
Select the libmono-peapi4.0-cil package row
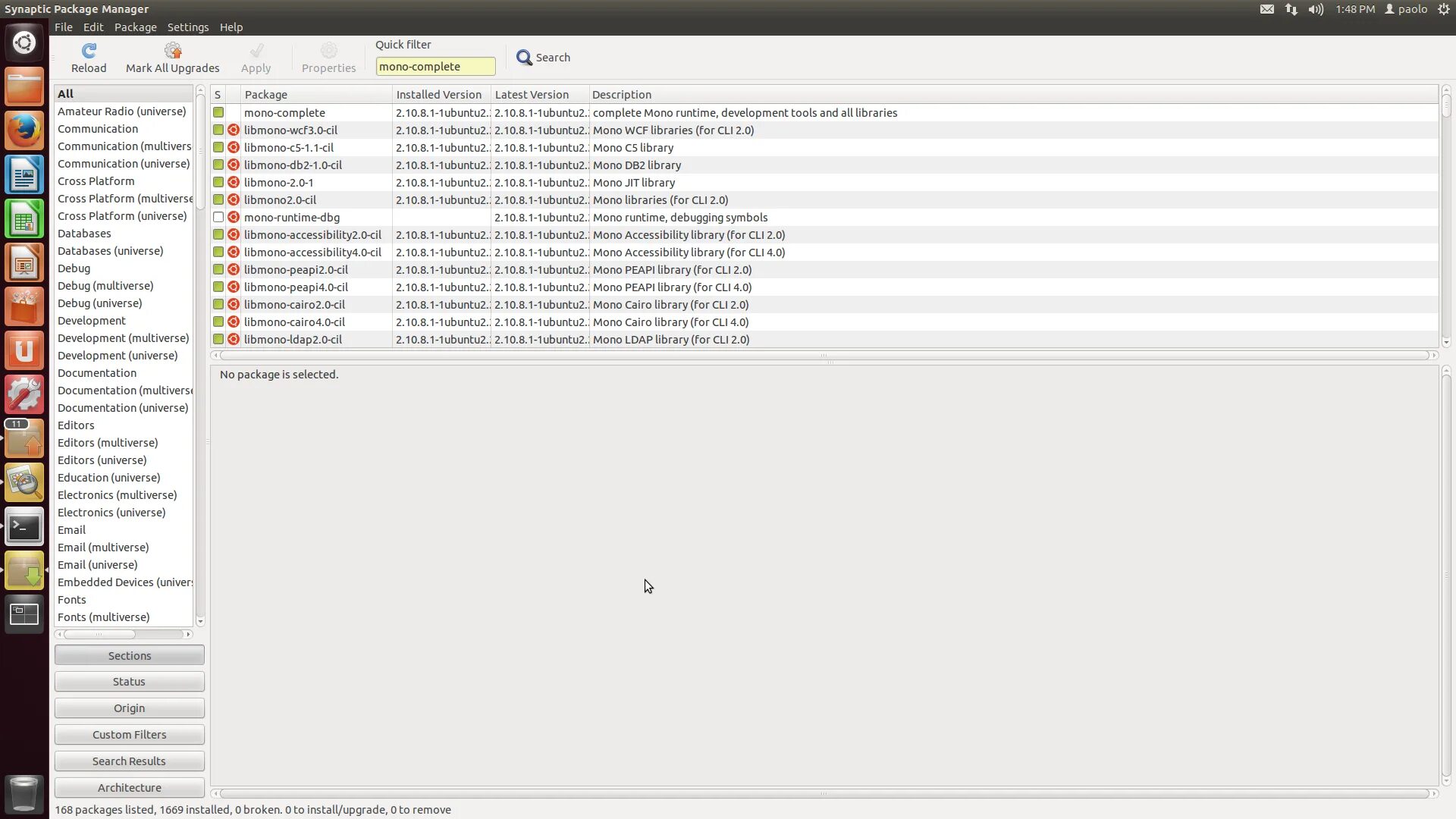point(824,287)
